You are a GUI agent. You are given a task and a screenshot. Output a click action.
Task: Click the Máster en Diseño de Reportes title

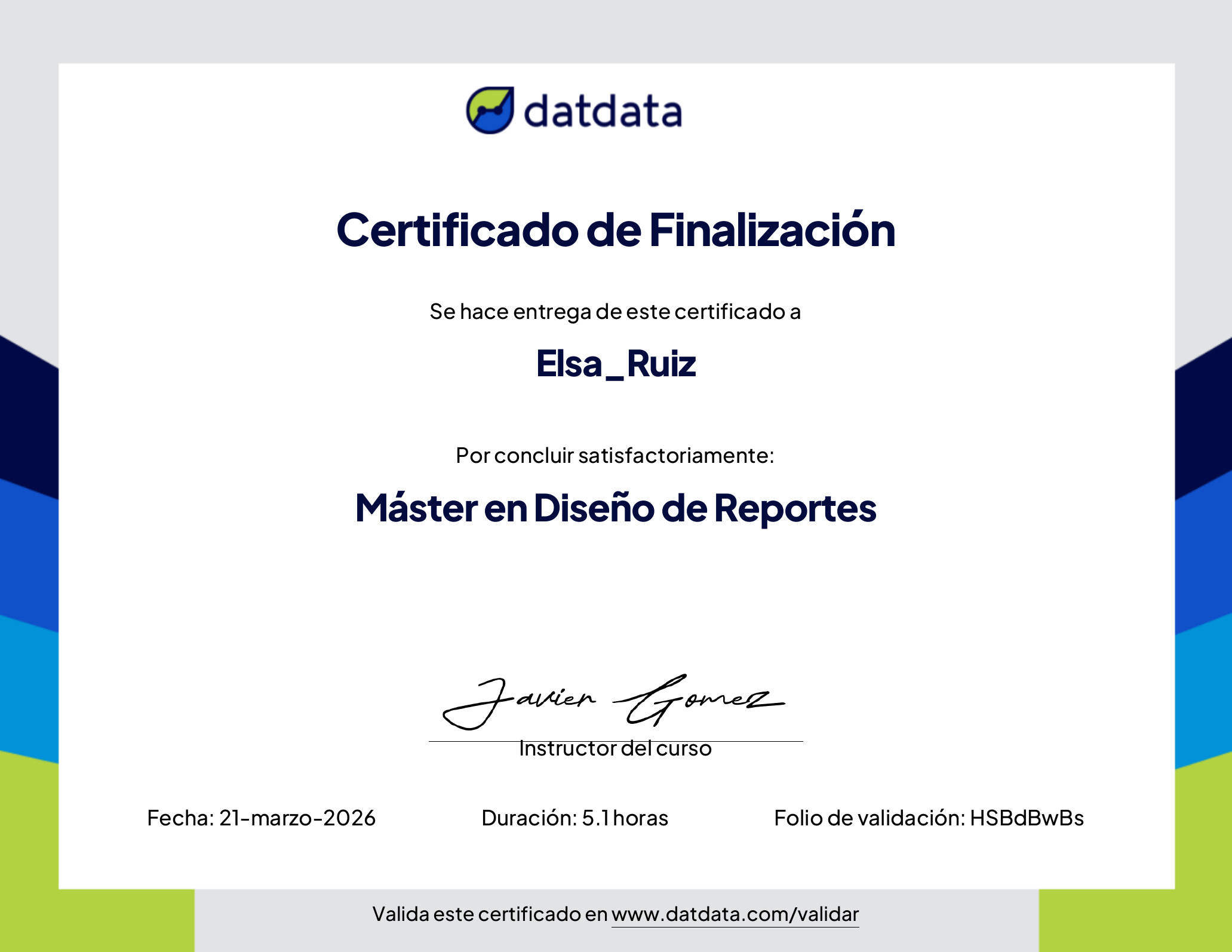click(616, 508)
